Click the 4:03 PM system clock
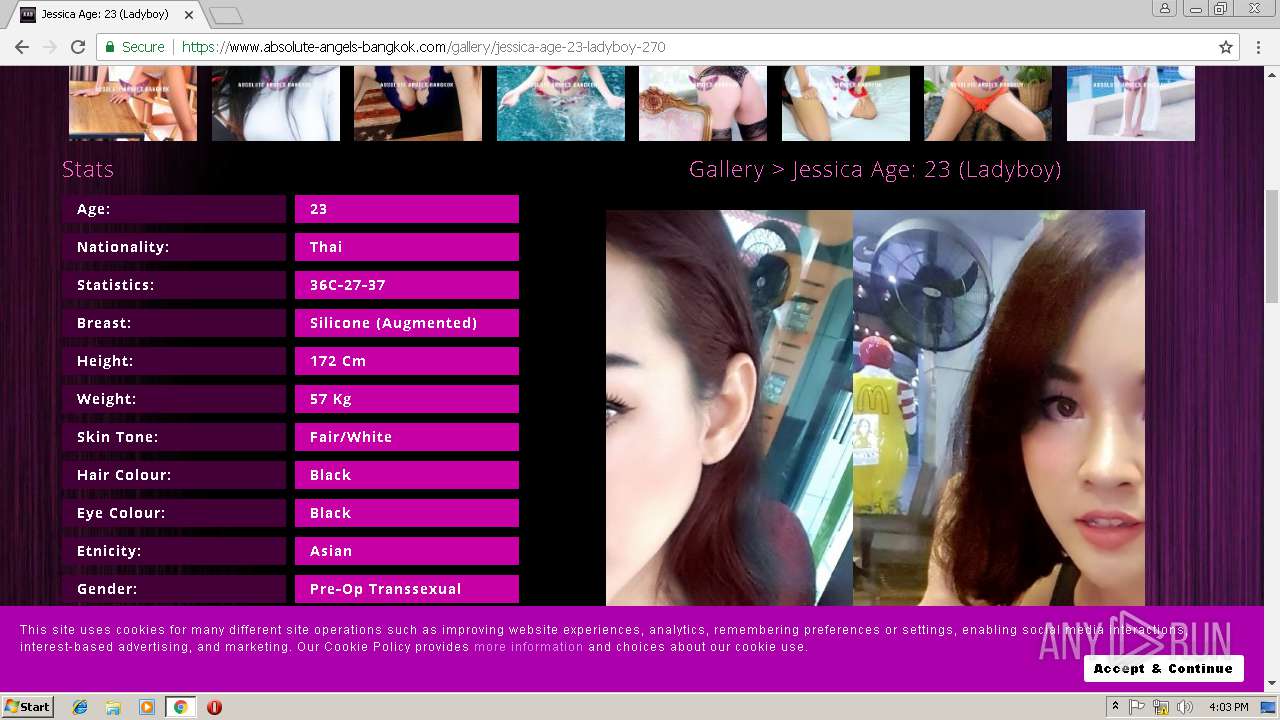The image size is (1280, 720). [x=1228, y=707]
